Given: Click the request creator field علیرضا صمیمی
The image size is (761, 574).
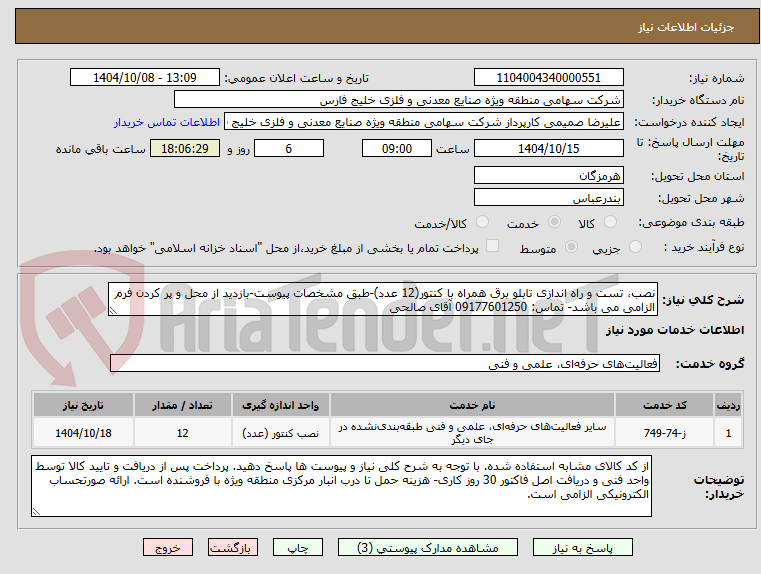Looking at the screenshot, I should 424,122.
